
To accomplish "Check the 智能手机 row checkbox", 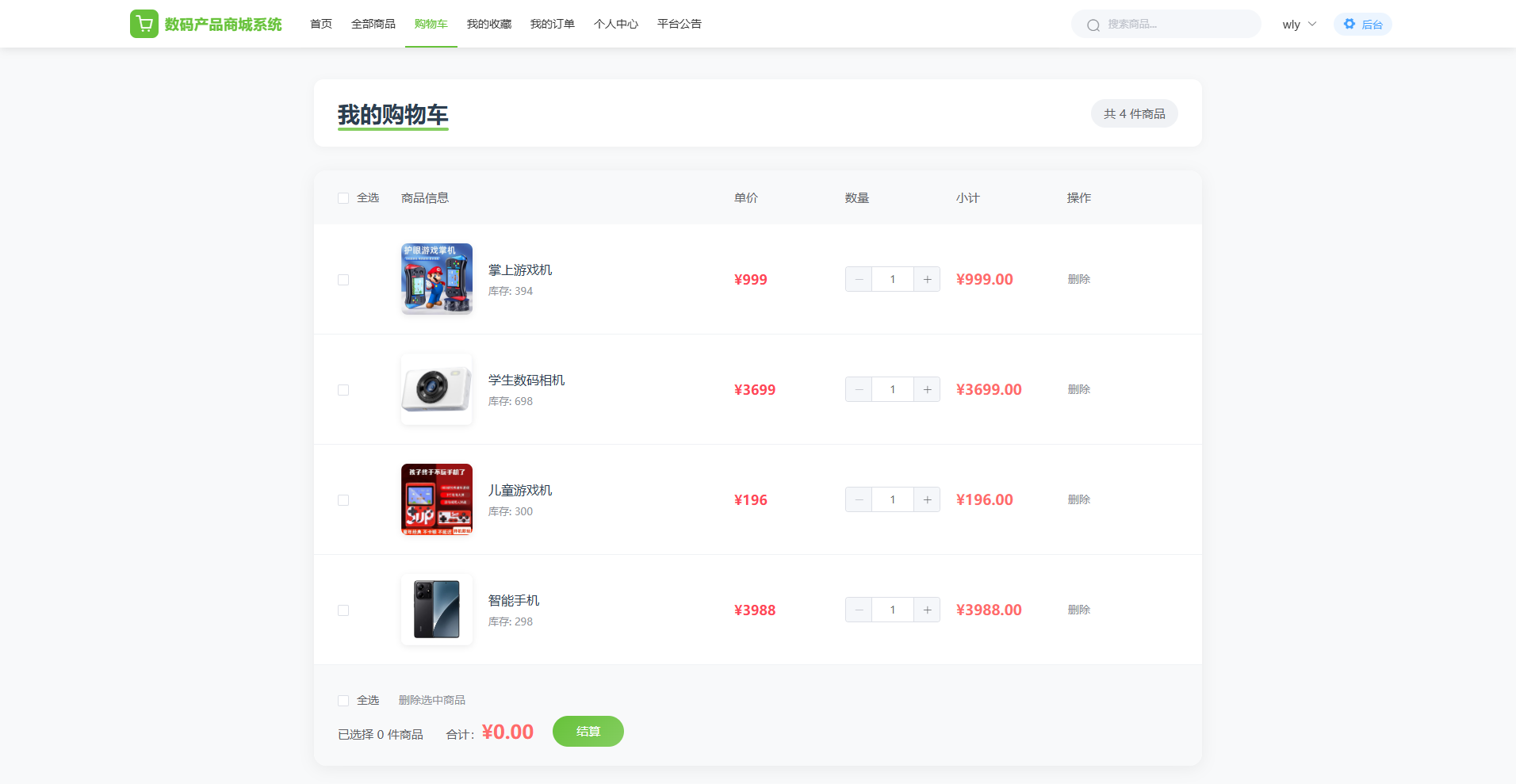I will click(x=343, y=610).
